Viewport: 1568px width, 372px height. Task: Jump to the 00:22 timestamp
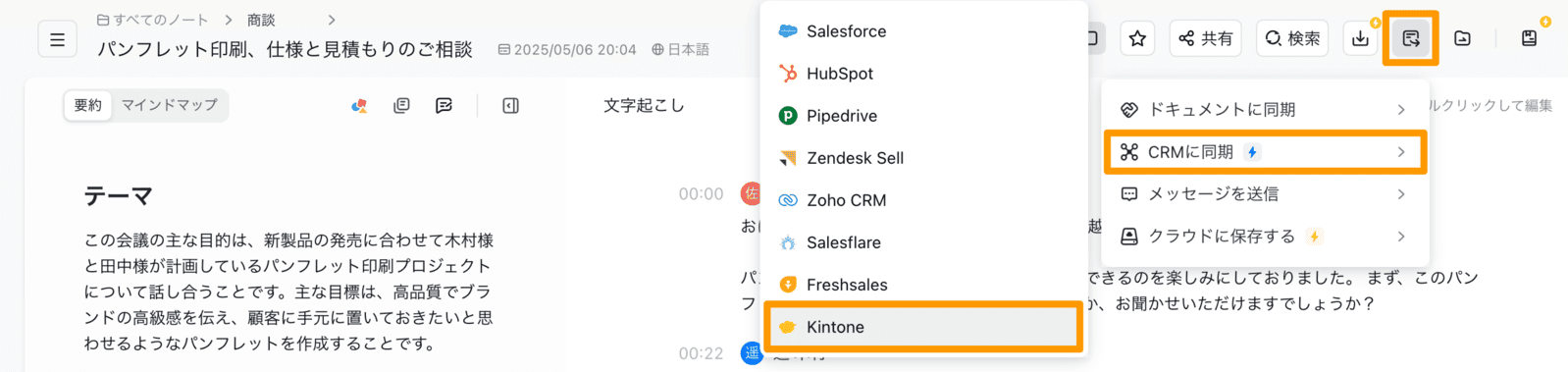click(x=701, y=353)
